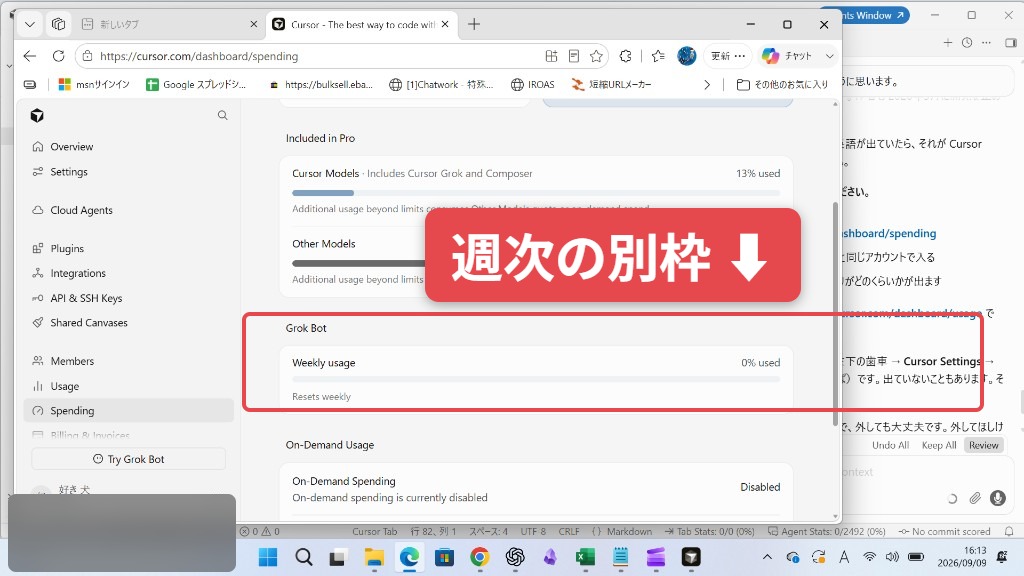
Task: Click errors and warnings count in status bar
Action: tap(260, 532)
